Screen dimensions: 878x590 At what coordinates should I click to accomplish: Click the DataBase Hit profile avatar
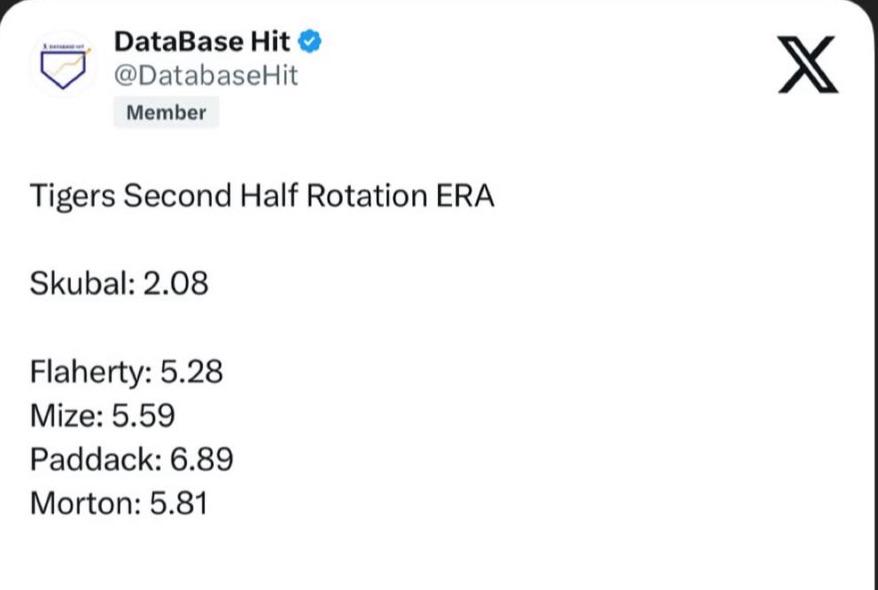(x=63, y=65)
